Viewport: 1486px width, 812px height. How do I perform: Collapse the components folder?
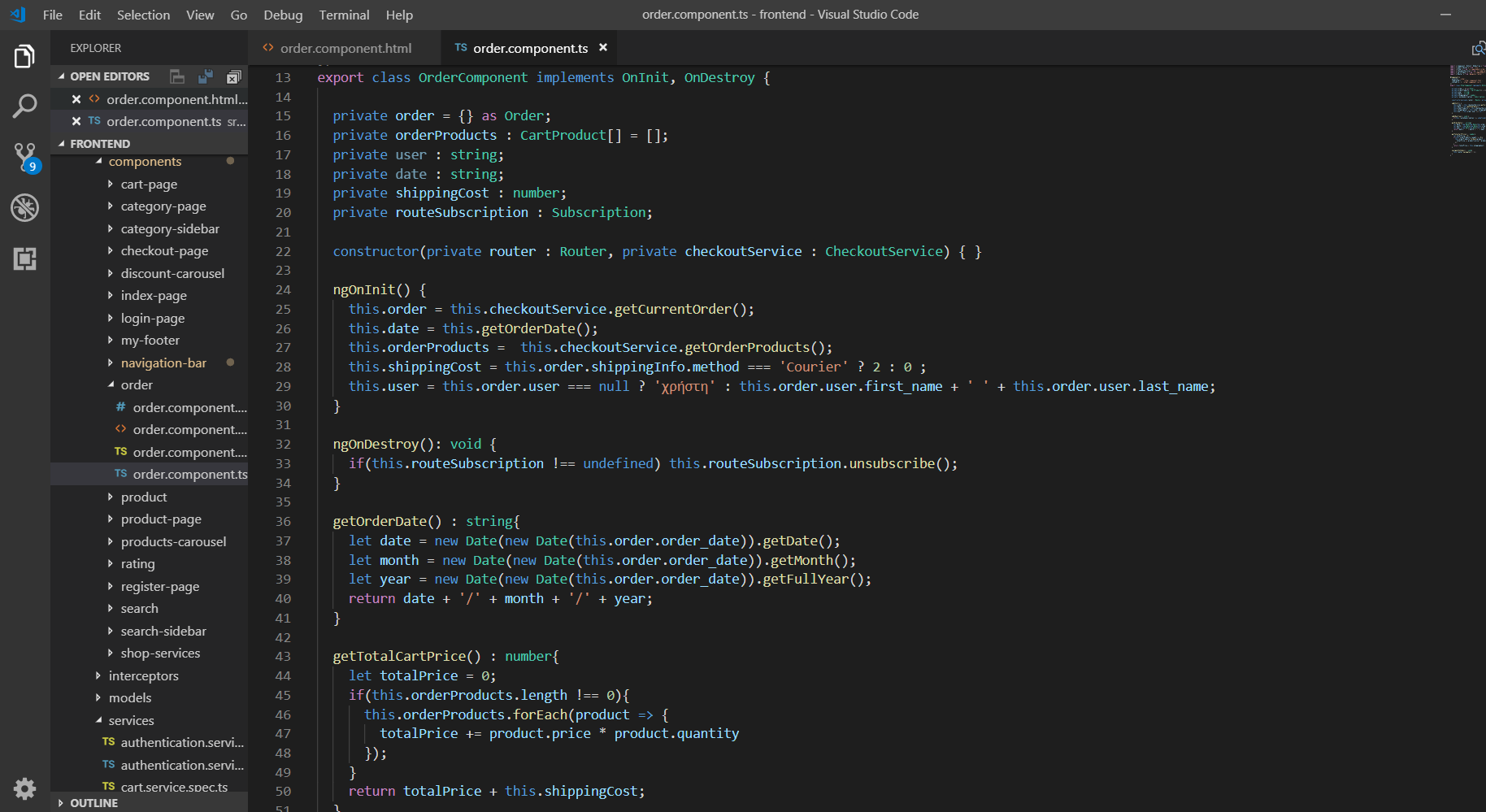[x=149, y=162]
